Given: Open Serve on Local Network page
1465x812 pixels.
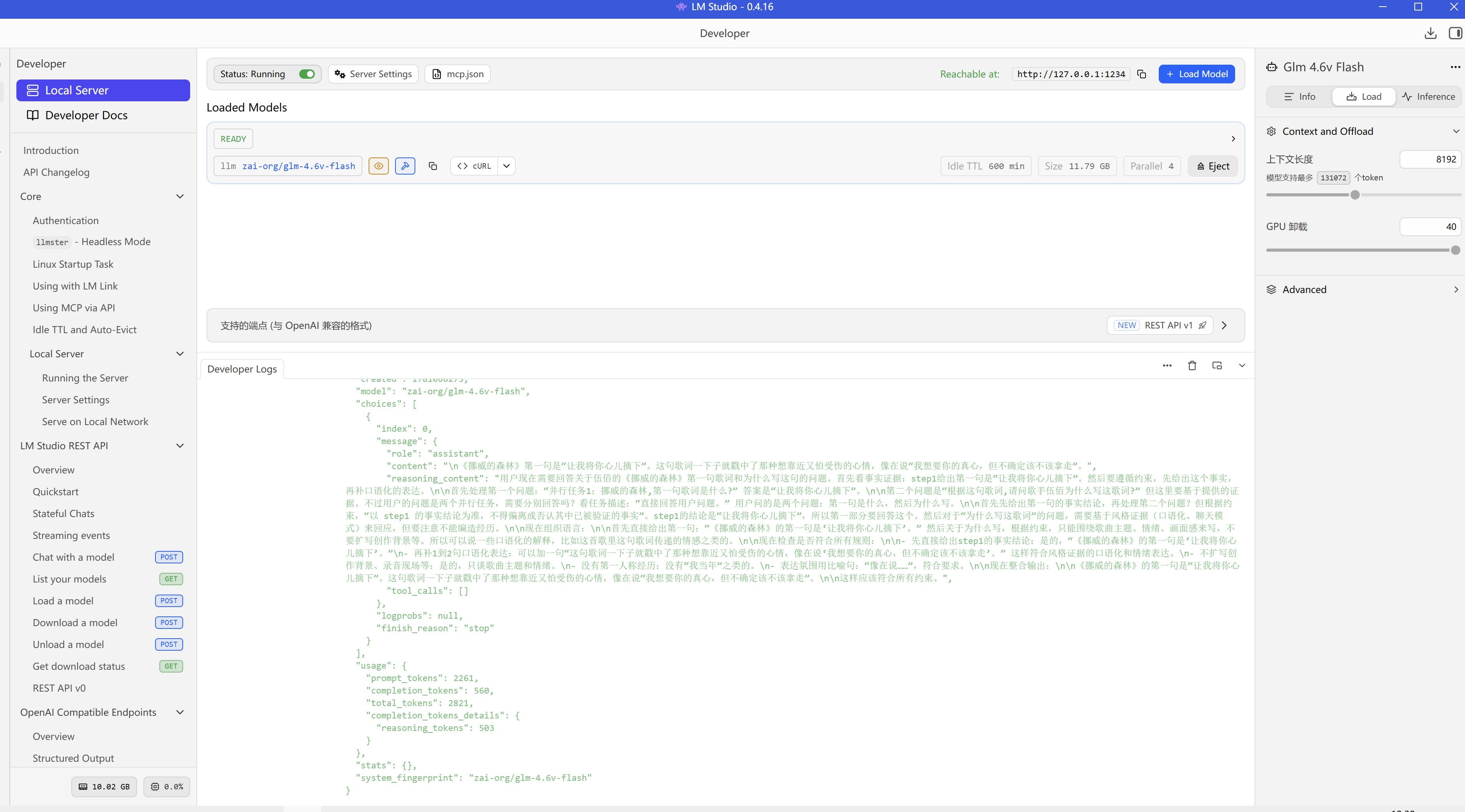Looking at the screenshot, I should [95, 422].
